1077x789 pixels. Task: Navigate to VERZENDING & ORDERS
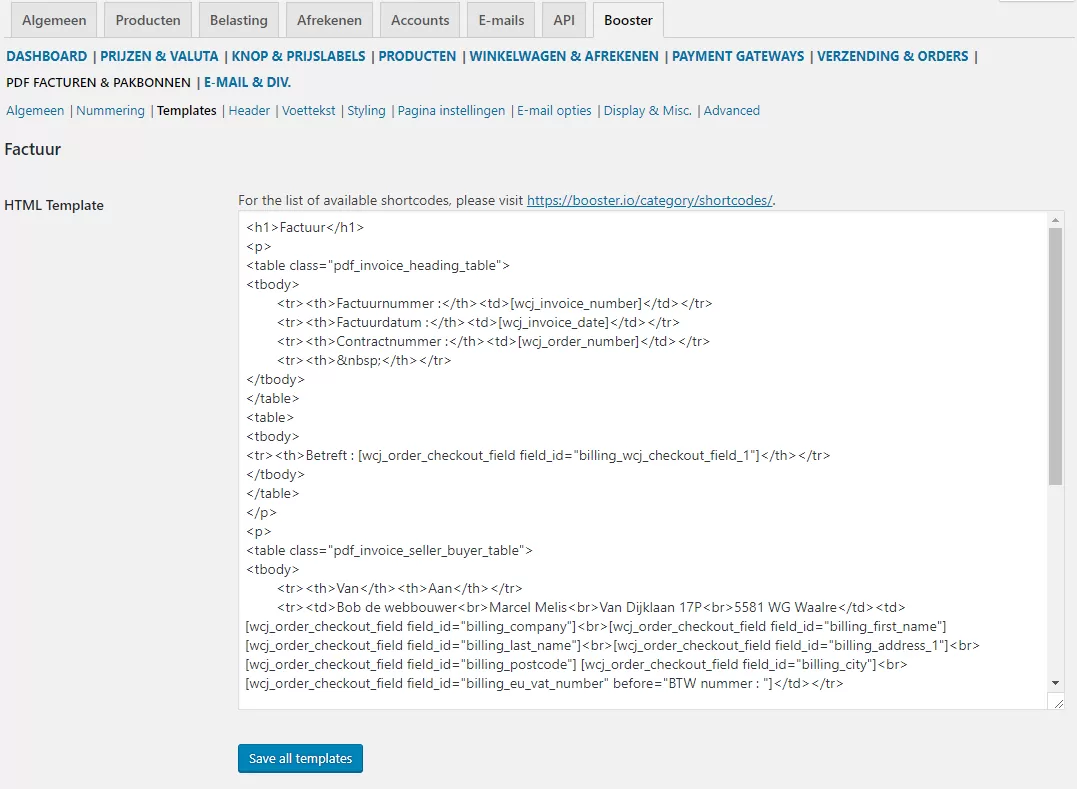click(x=893, y=56)
